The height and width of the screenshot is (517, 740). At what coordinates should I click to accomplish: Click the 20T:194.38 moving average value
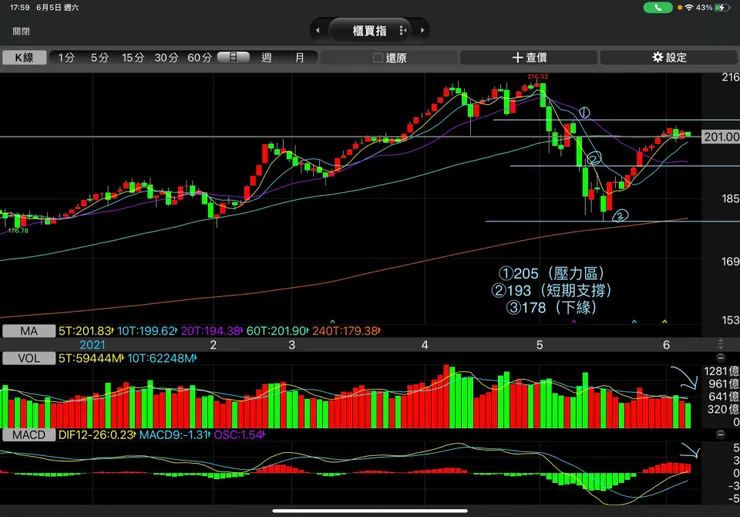(211, 331)
